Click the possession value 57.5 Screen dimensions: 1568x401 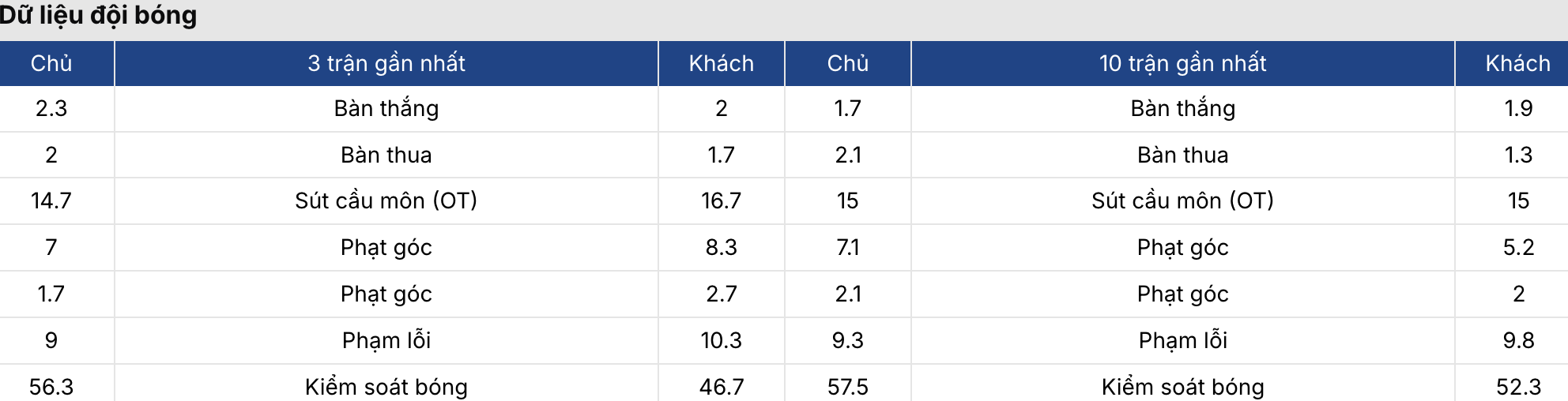[847, 387]
